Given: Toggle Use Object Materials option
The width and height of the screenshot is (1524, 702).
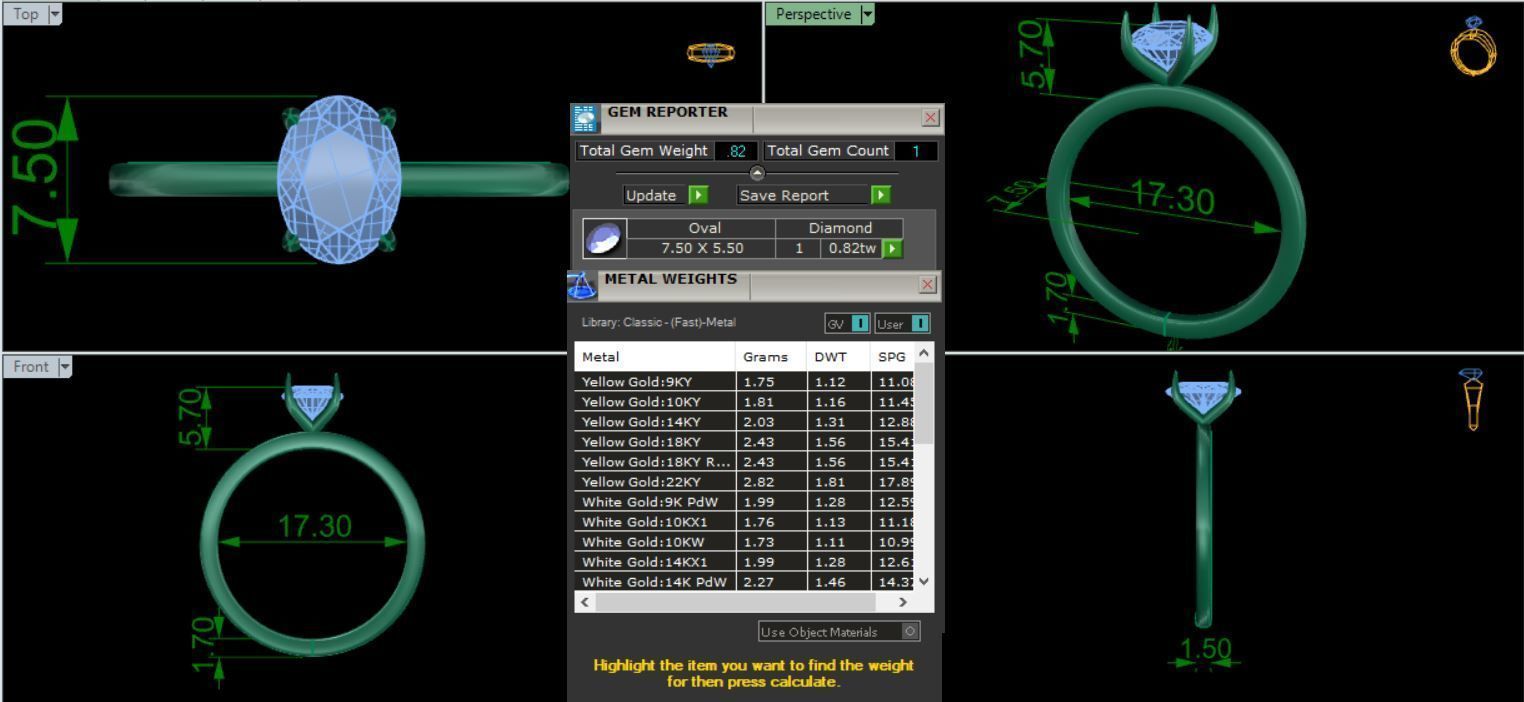Looking at the screenshot, I should click(839, 632).
